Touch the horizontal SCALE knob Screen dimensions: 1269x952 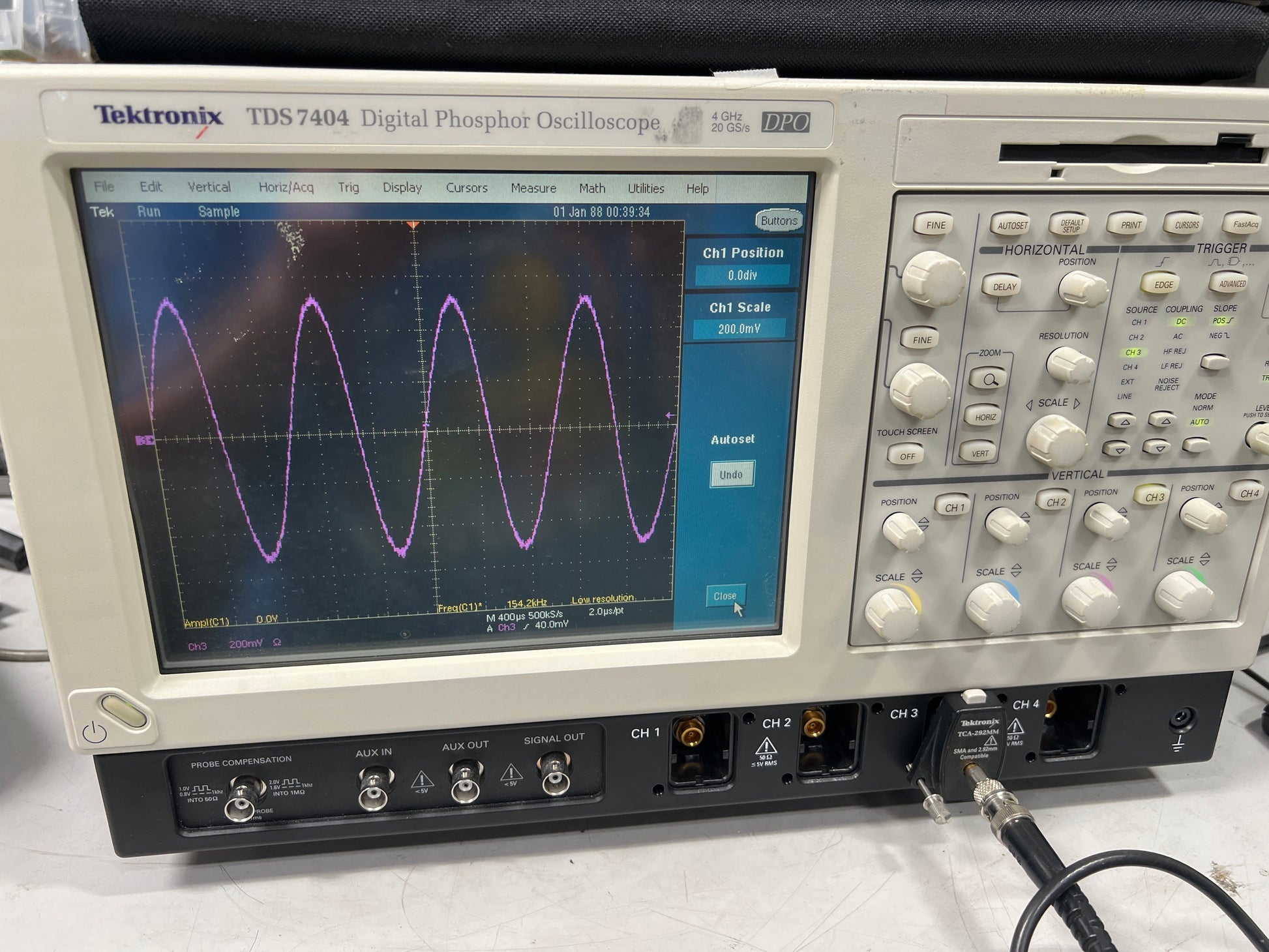(1056, 440)
